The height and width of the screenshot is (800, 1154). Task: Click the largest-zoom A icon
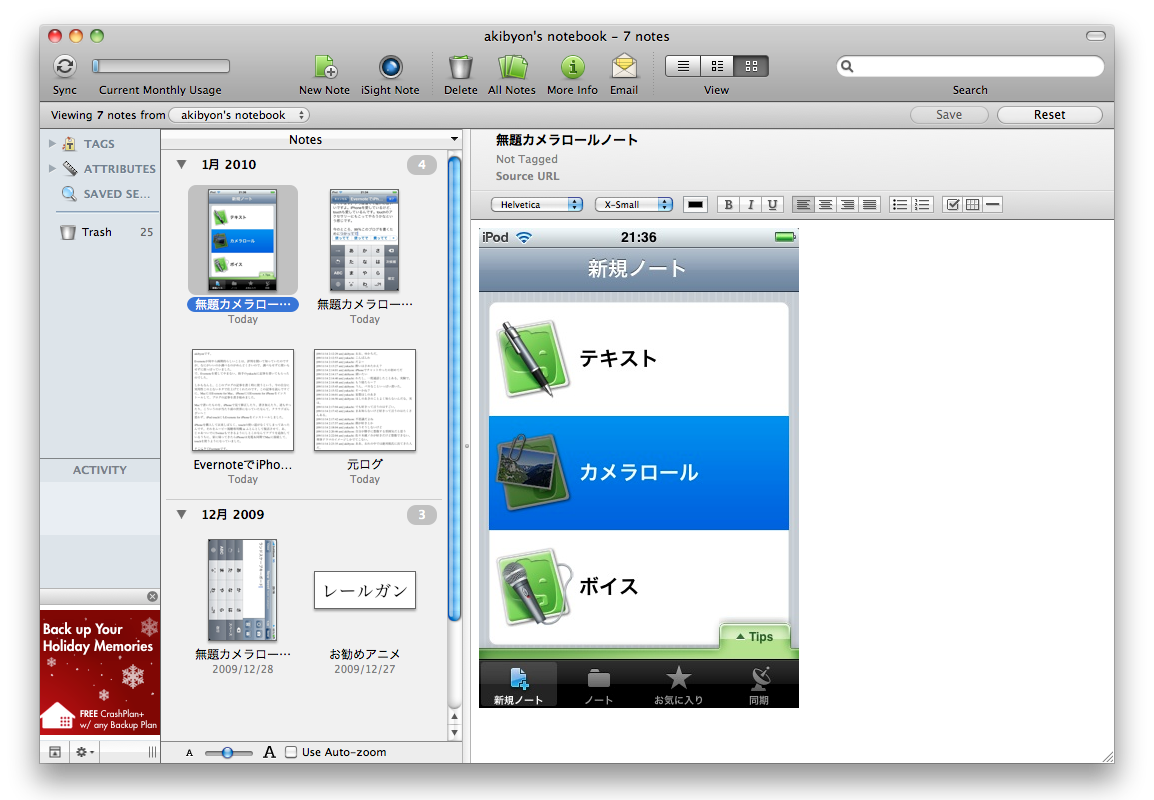point(269,752)
